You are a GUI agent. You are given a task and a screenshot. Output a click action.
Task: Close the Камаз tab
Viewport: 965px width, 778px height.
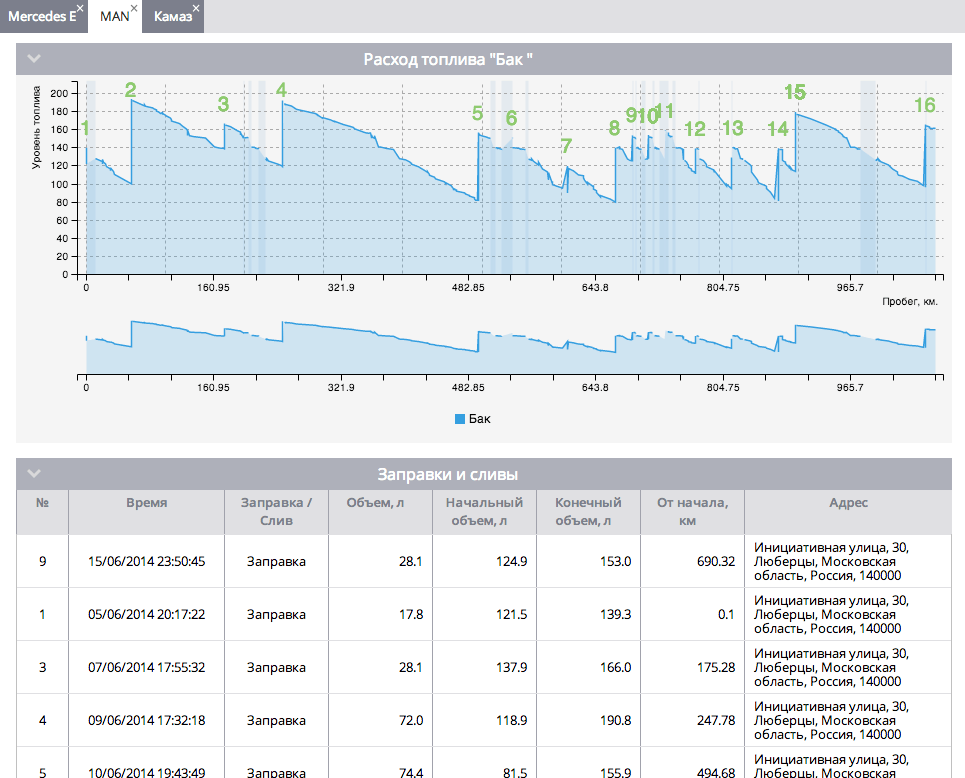[196, 8]
